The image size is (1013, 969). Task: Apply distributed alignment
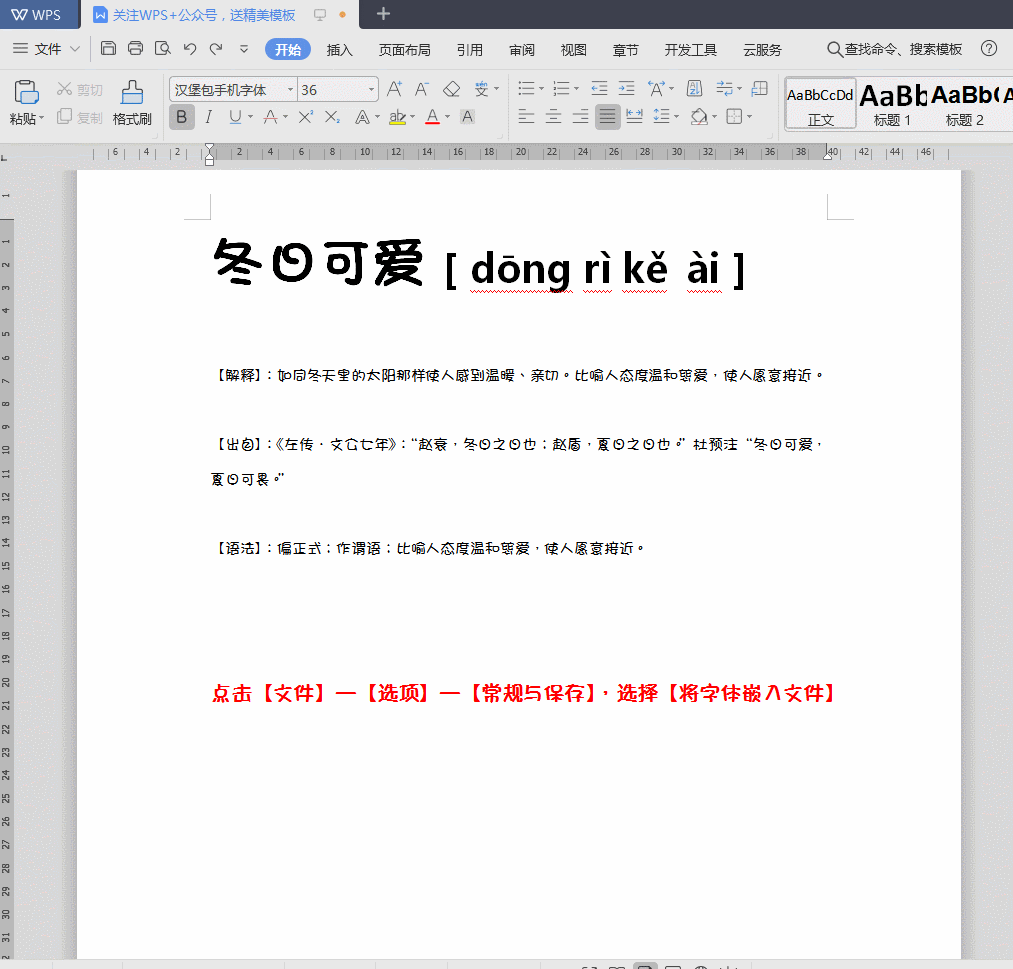(x=634, y=117)
